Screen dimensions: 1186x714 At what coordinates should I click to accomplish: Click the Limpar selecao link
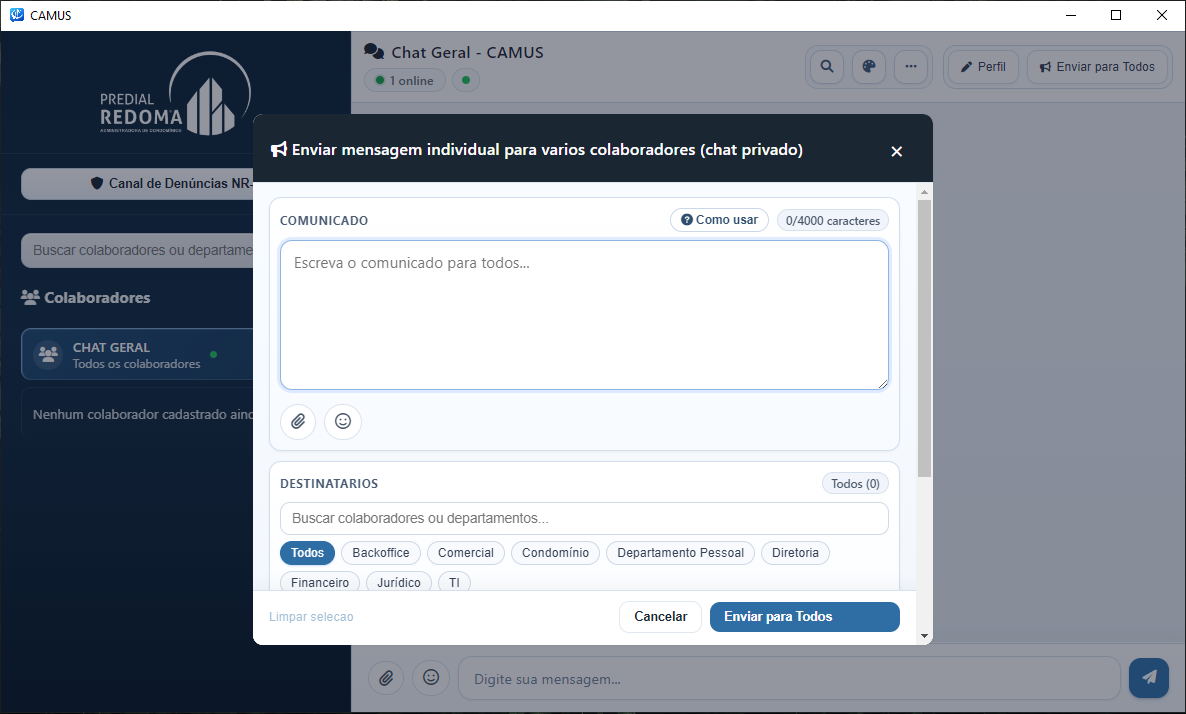[311, 617]
